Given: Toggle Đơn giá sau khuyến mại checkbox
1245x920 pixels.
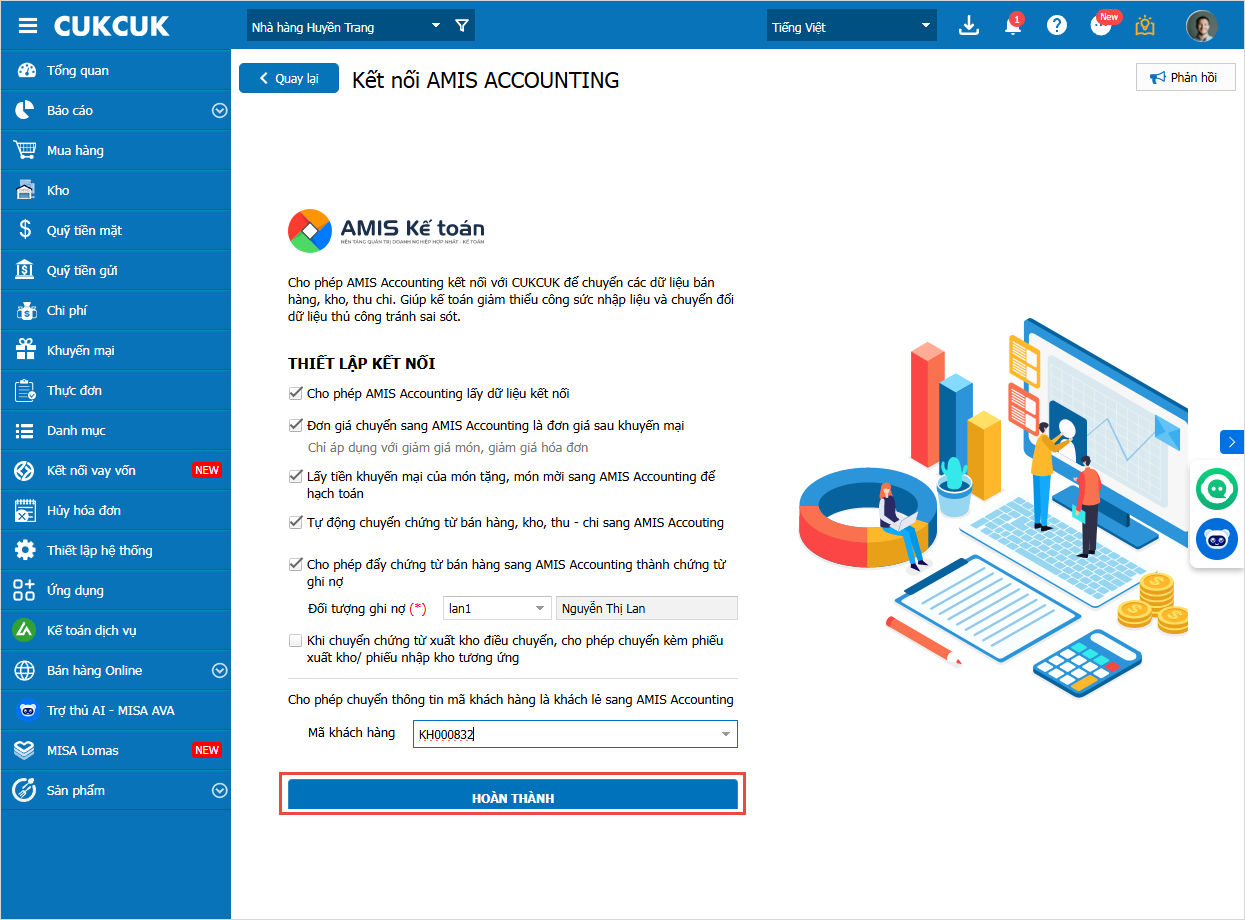Looking at the screenshot, I should click(295, 425).
